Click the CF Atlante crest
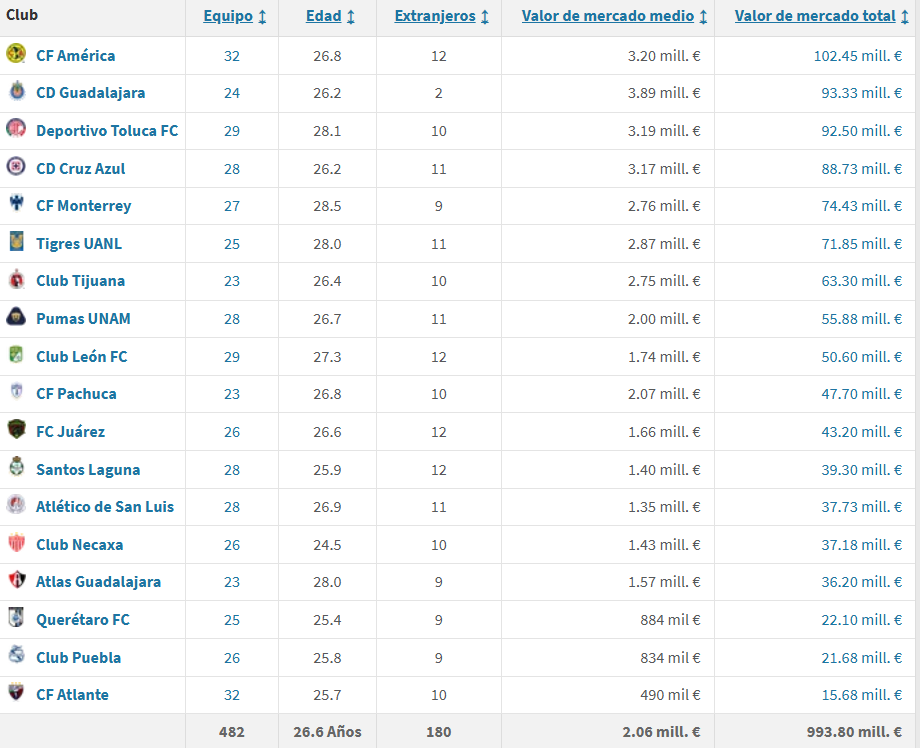 pyautogui.click(x=16, y=692)
